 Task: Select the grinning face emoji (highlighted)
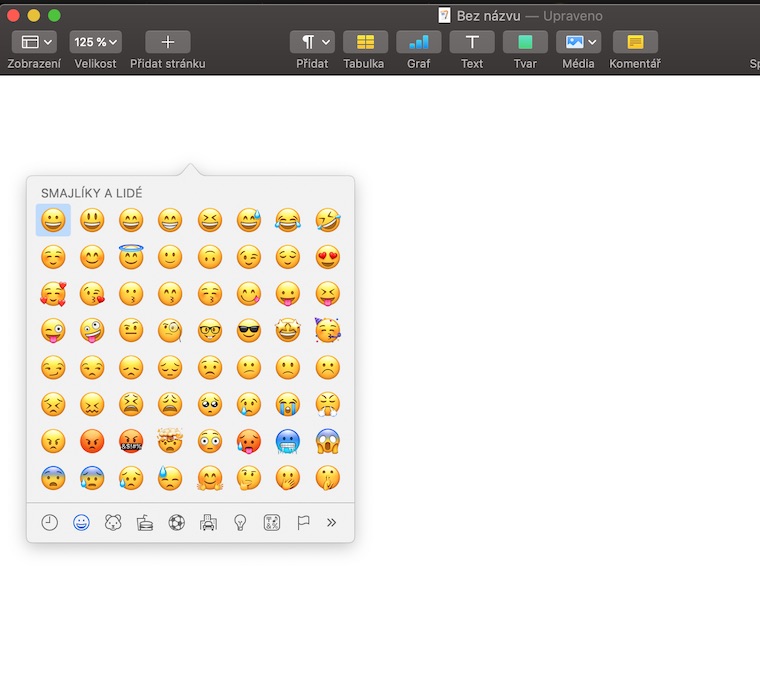(x=53, y=220)
